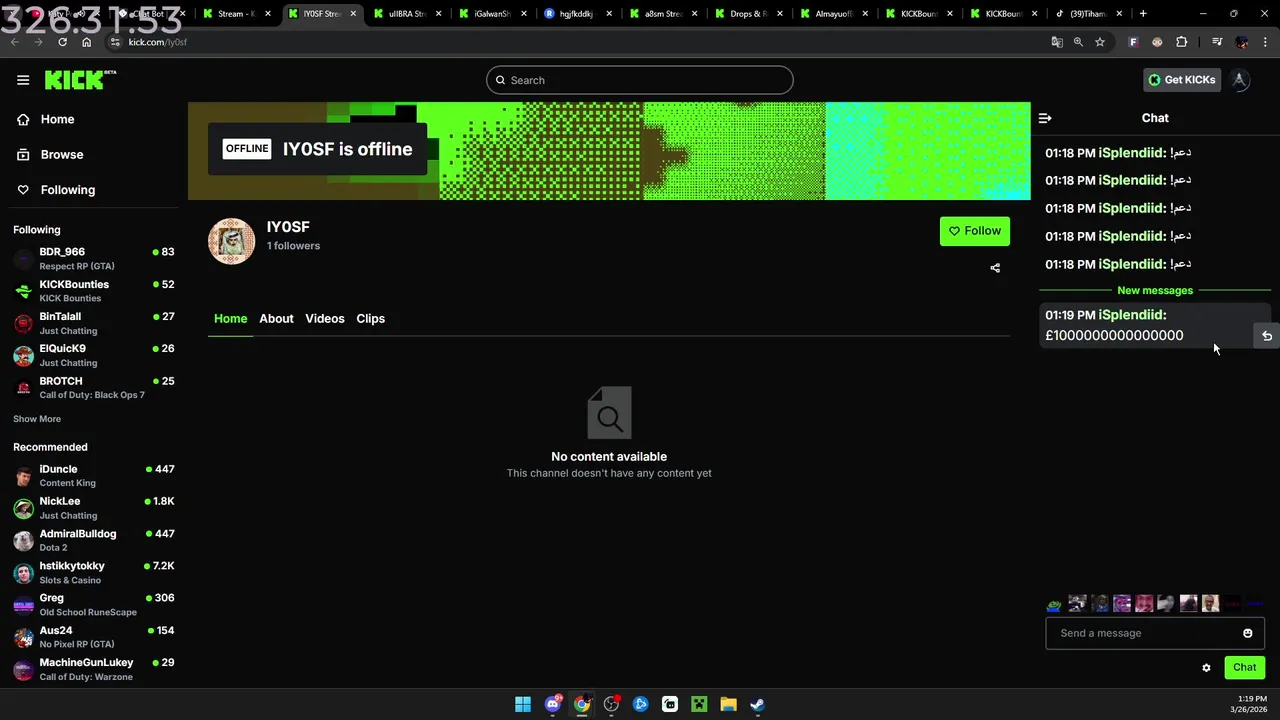Open MachineGunLukey recommended channel

[93, 669]
